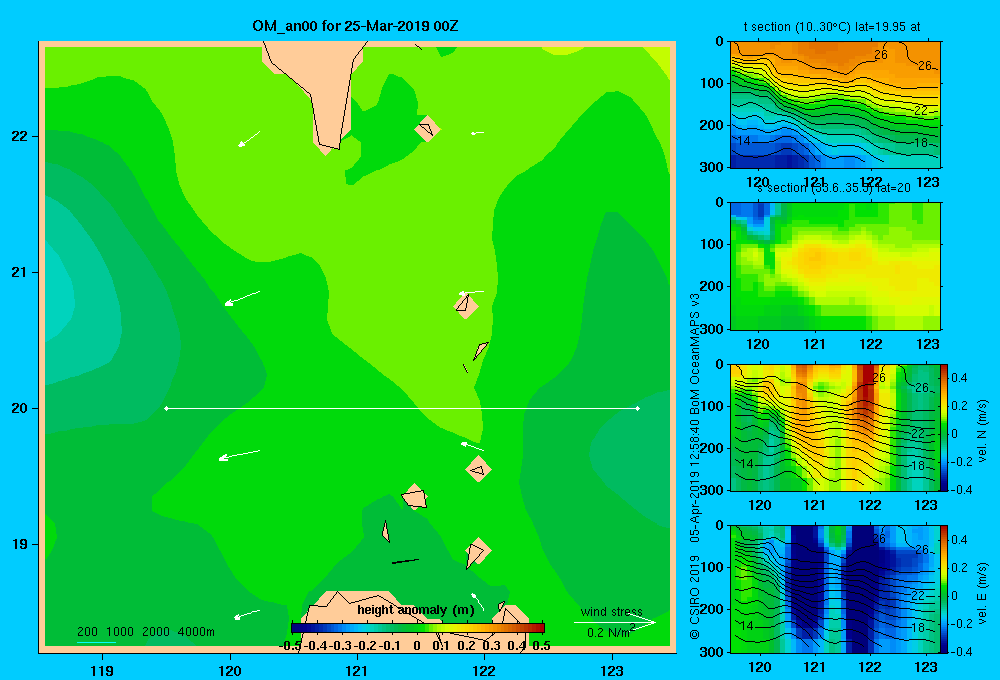The height and width of the screenshot is (680, 1000).
Task: Click the west endpoint marker of the section line
Action: point(166,408)
